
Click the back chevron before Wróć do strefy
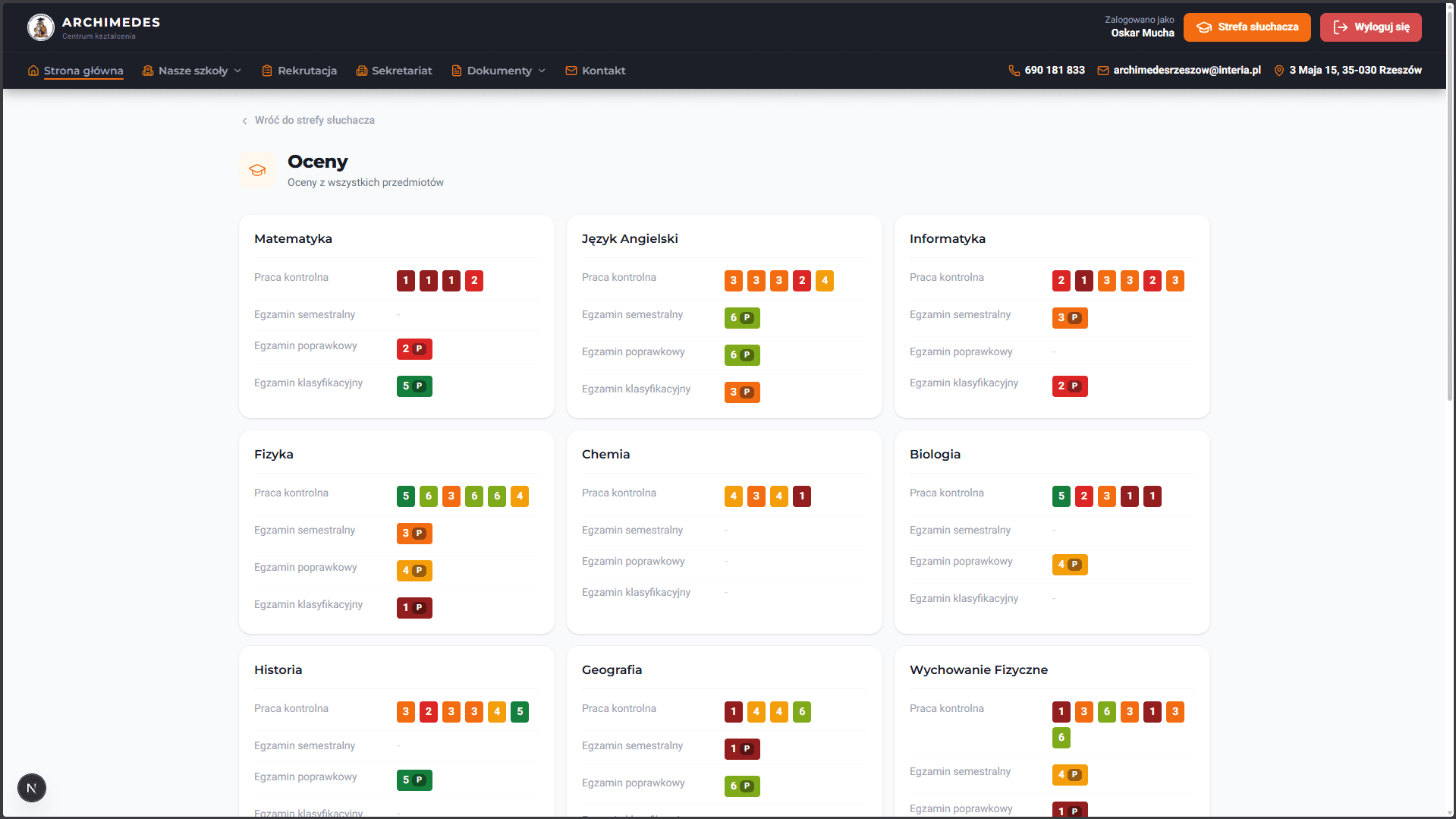pos(244,121)
